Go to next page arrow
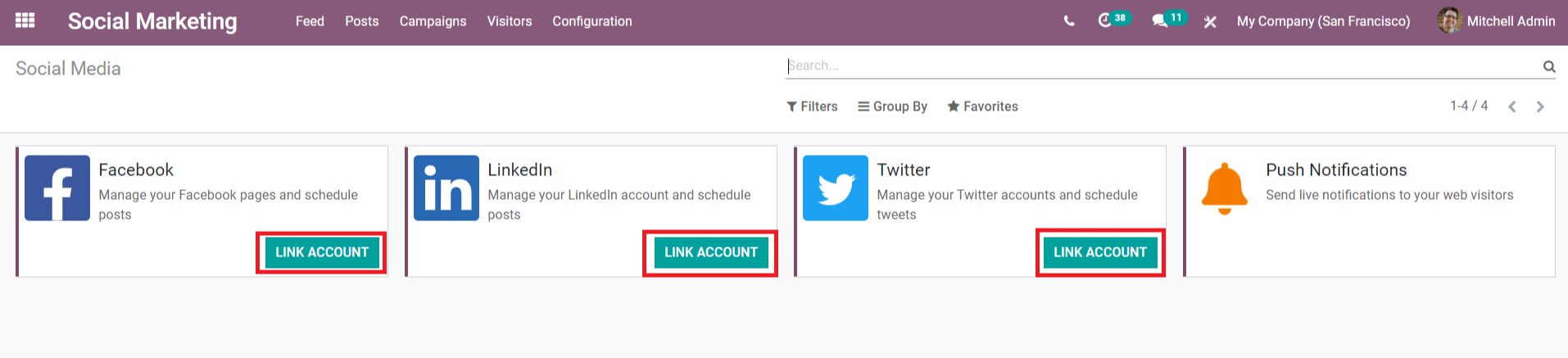 tap(1540, 106)
